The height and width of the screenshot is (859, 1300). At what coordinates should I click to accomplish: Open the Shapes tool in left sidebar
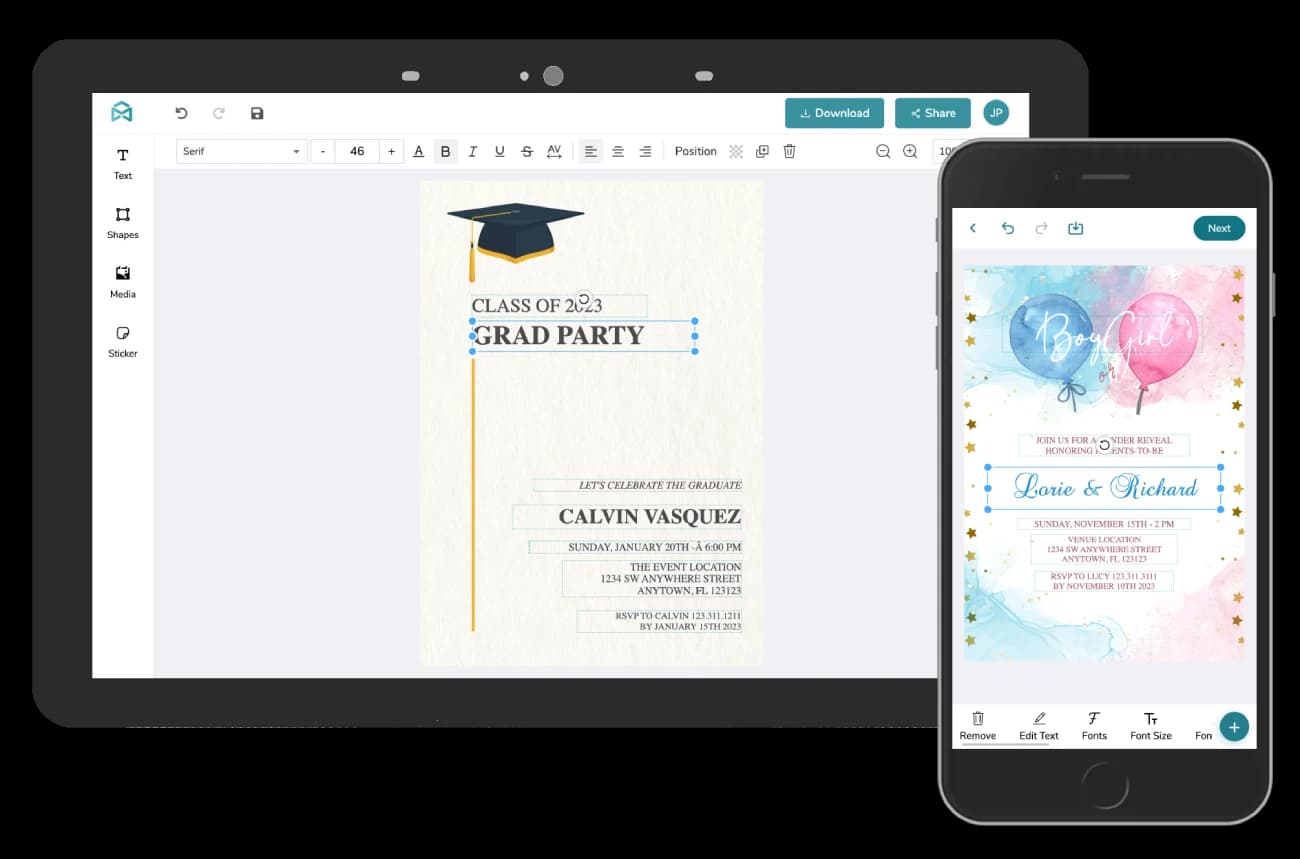coord(122,222)
